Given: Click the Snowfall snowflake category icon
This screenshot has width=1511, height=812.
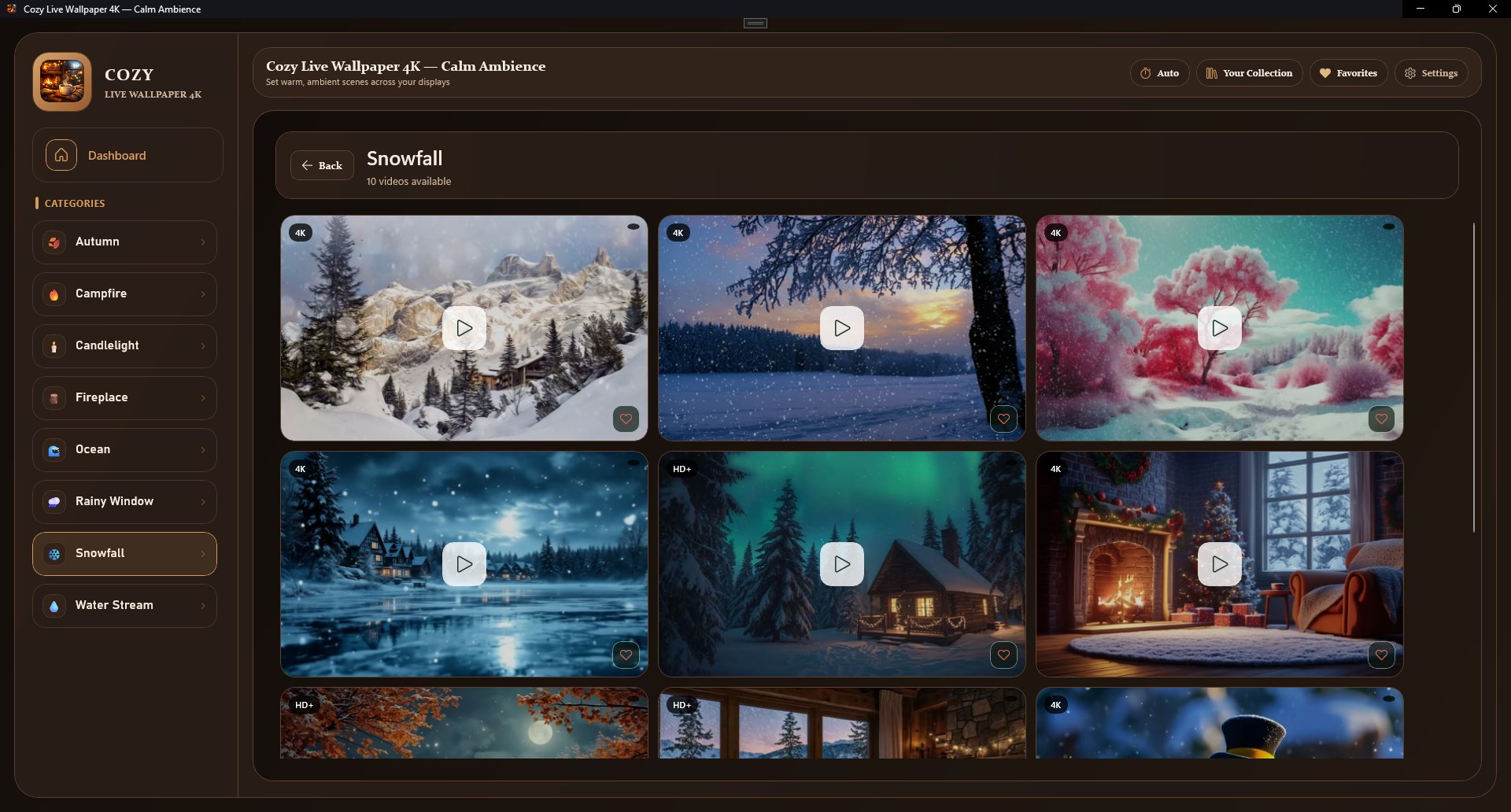Looking at the screenshot, I should (54, 554).
